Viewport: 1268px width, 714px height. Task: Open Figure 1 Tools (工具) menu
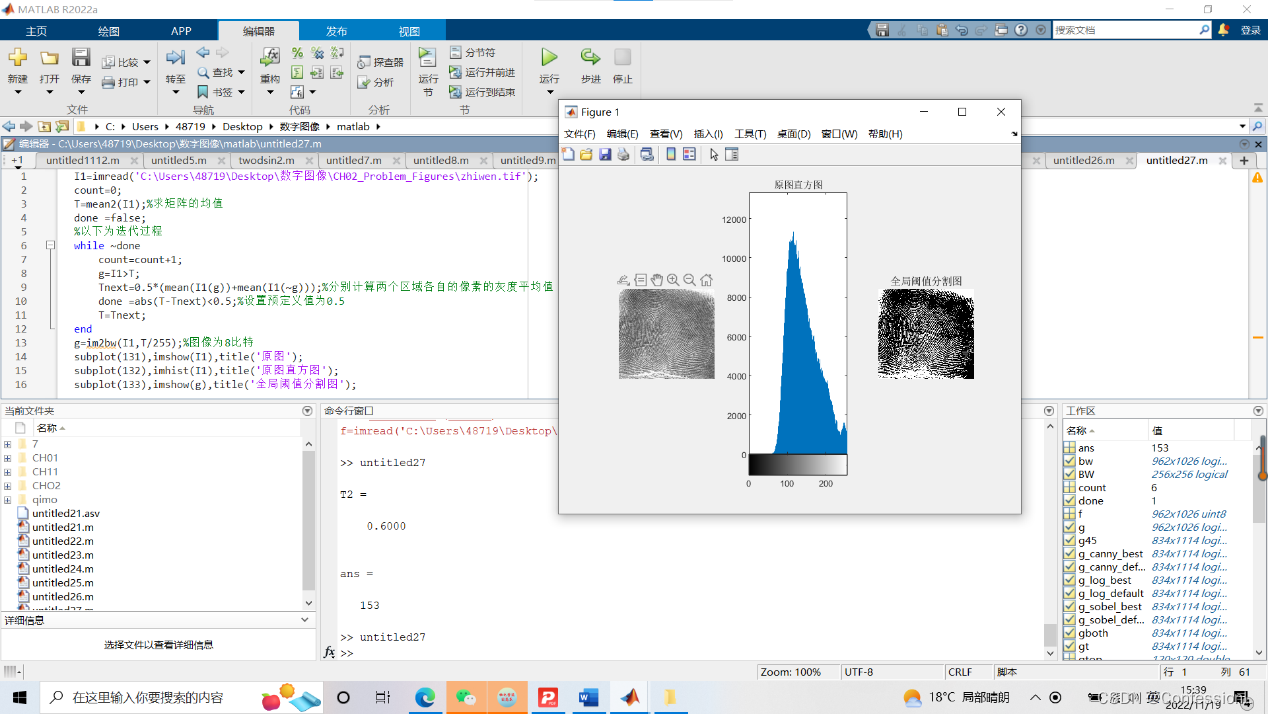click(750, 134)
